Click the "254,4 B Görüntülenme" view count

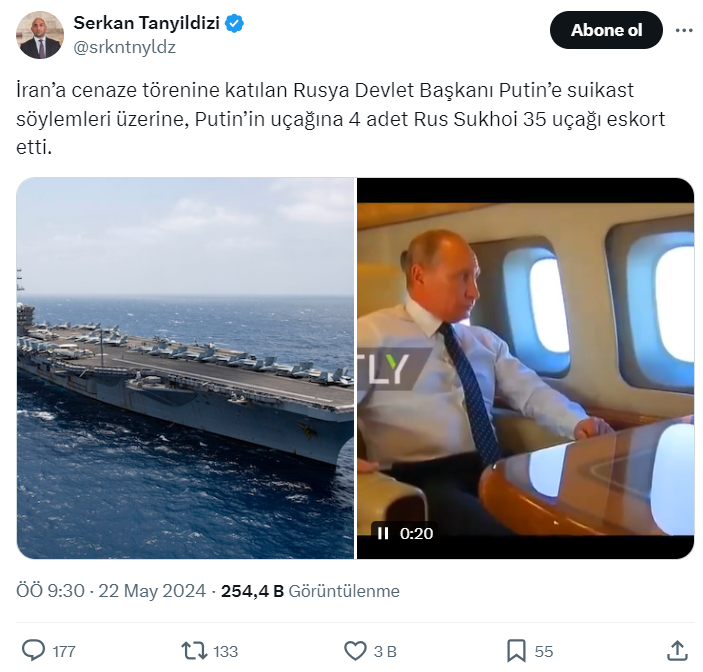click(309, 591)
